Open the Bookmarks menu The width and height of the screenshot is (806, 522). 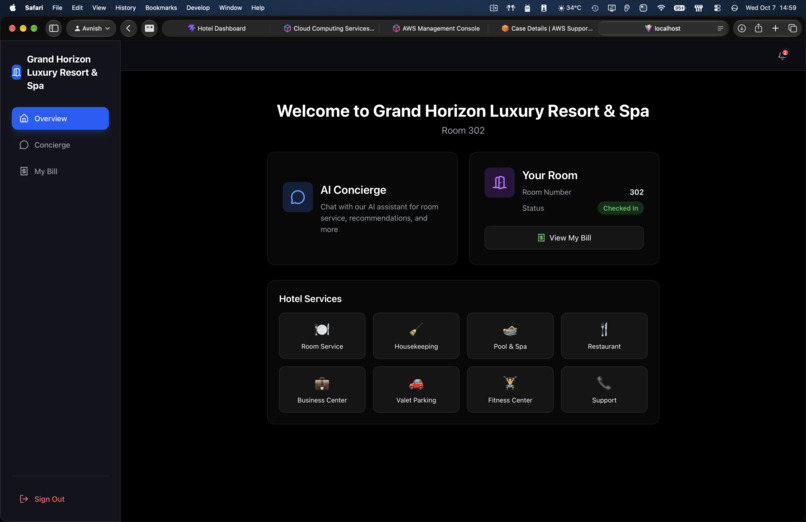pyautogui.click(x=161, y=8)
